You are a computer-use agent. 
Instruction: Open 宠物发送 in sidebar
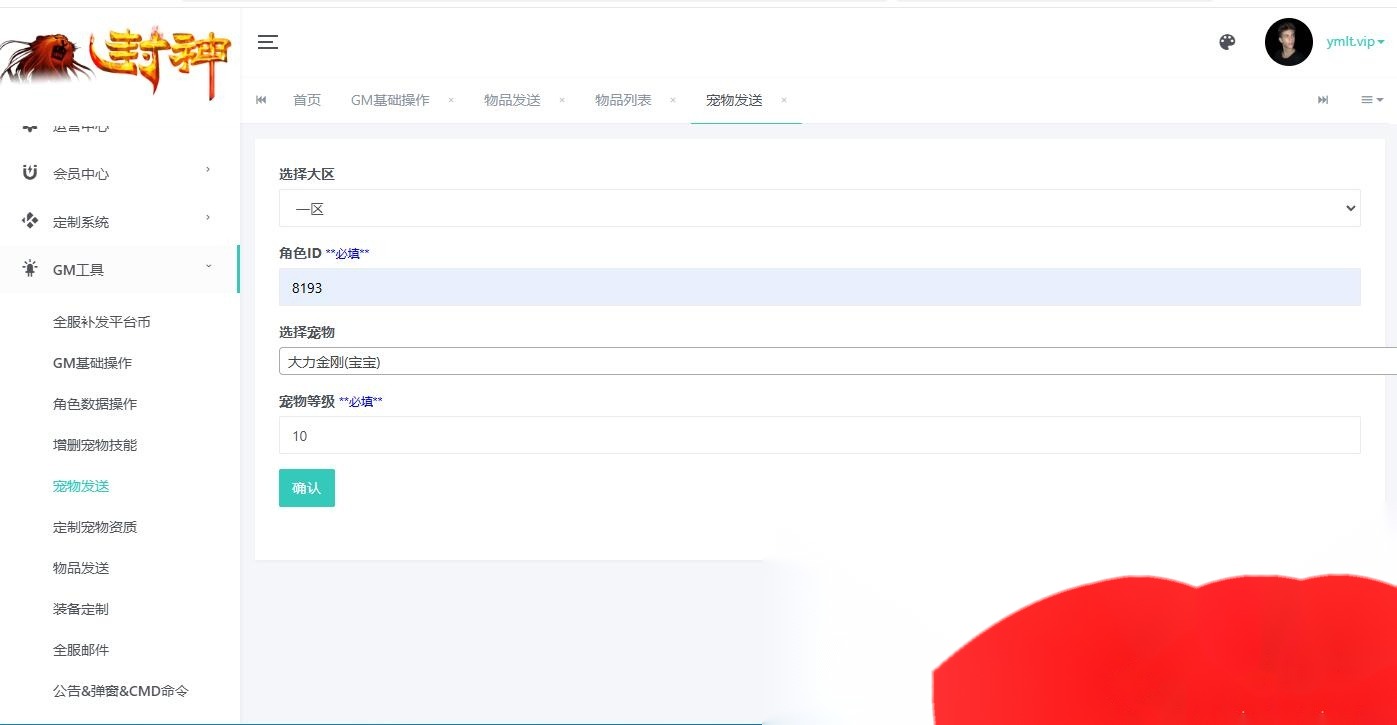click(81, 486)
